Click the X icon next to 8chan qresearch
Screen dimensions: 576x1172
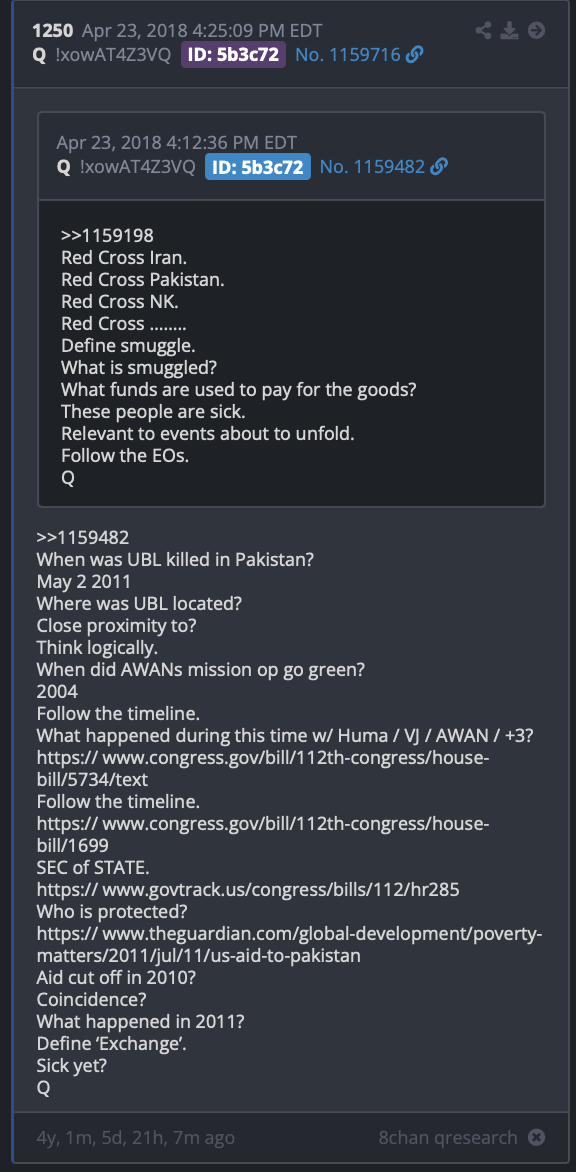tap(536, 1138)
